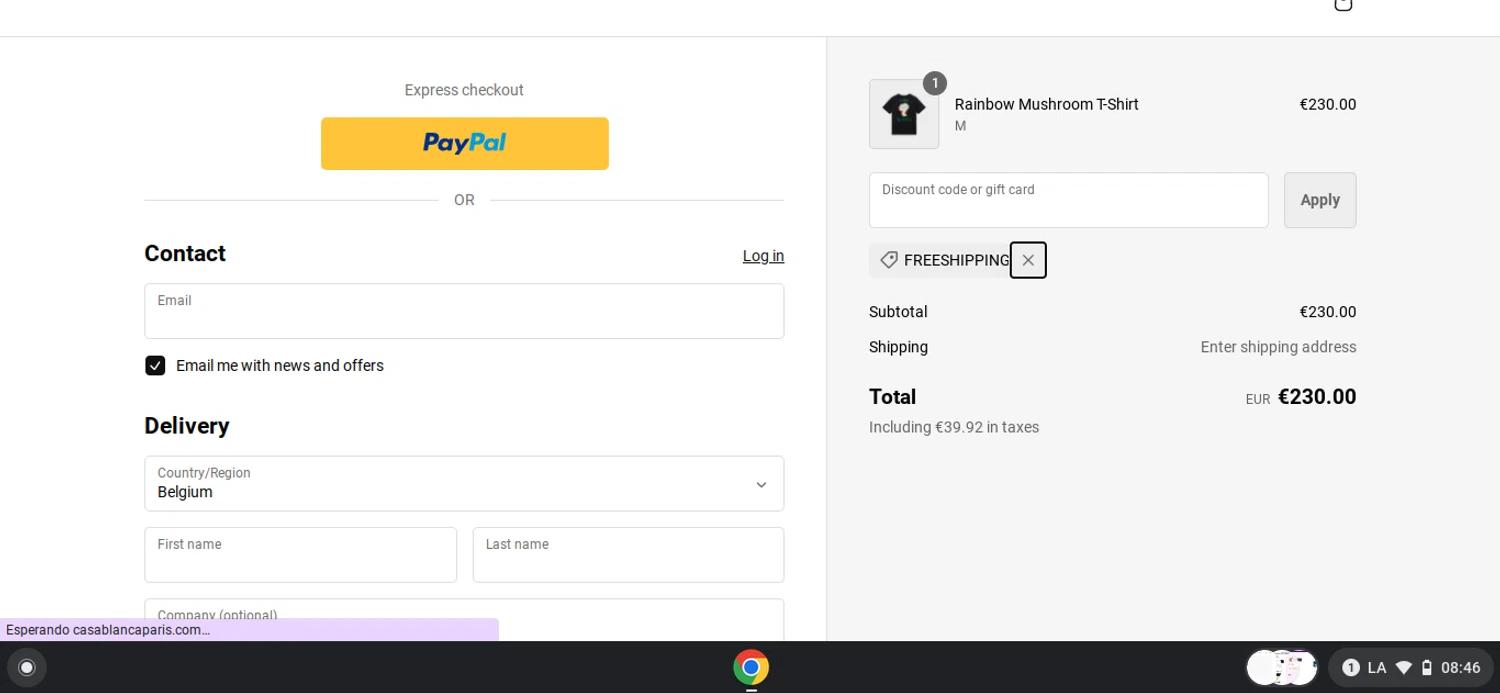Viewport: 1500px width, 693px height.
Task: Click the Country/Region chevron arrow
Action: [761, 485]
